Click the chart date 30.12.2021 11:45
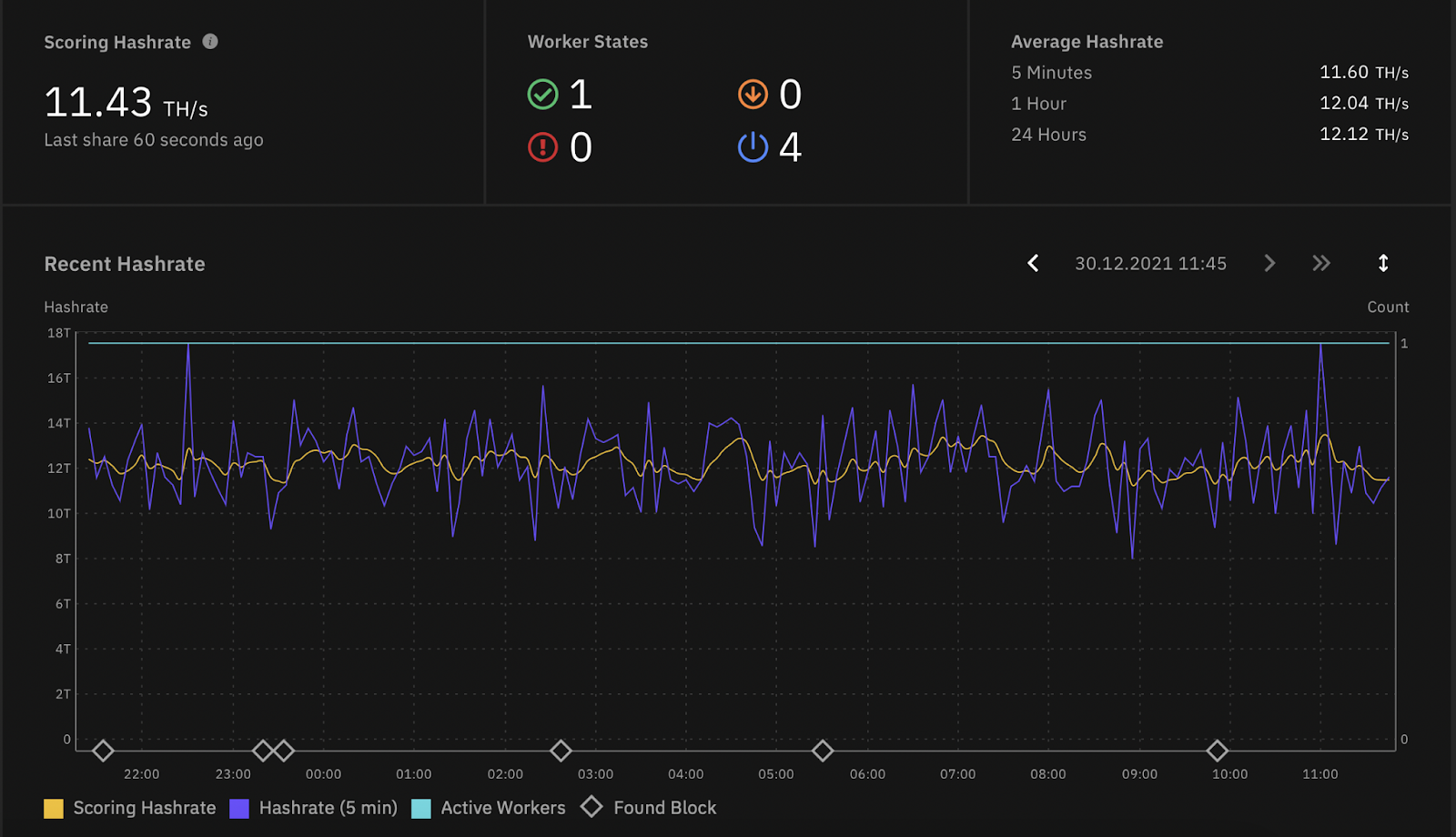1456x837 pixels. point(1150,264)
